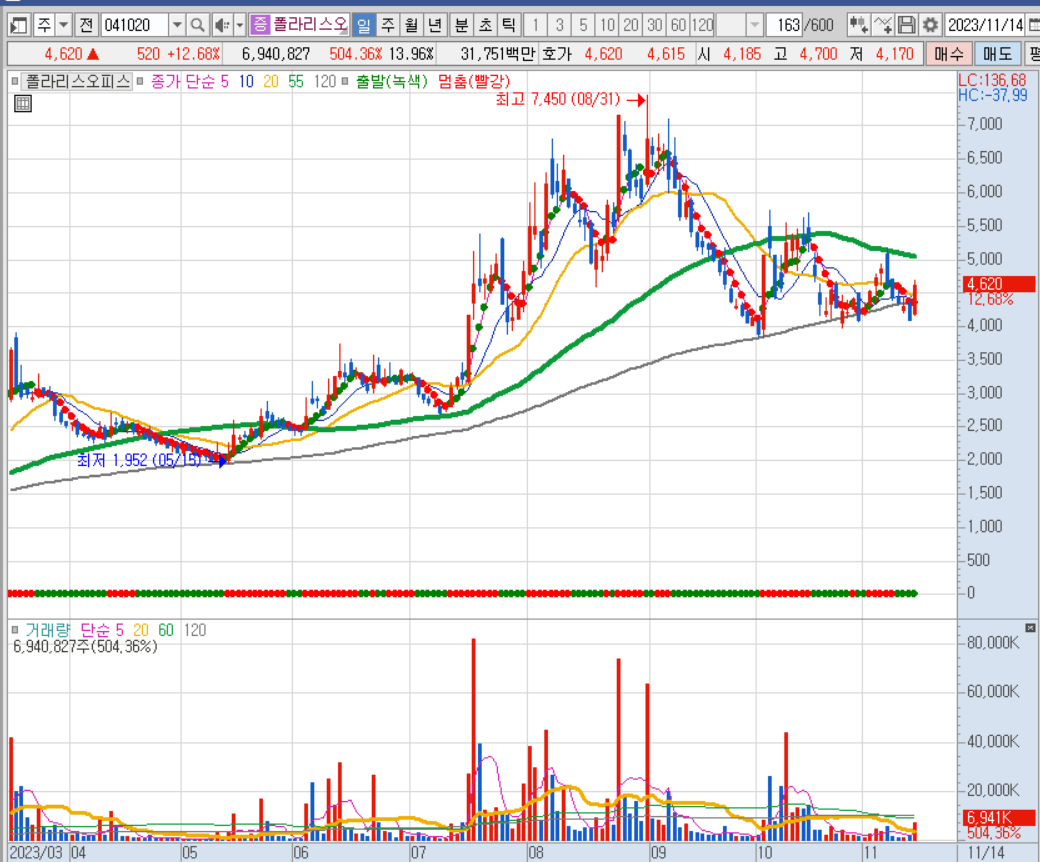Click the stock code field 041020
The width and height of the screenshot is (1040, 862).
pyautogui.click(x=135, y=26)
